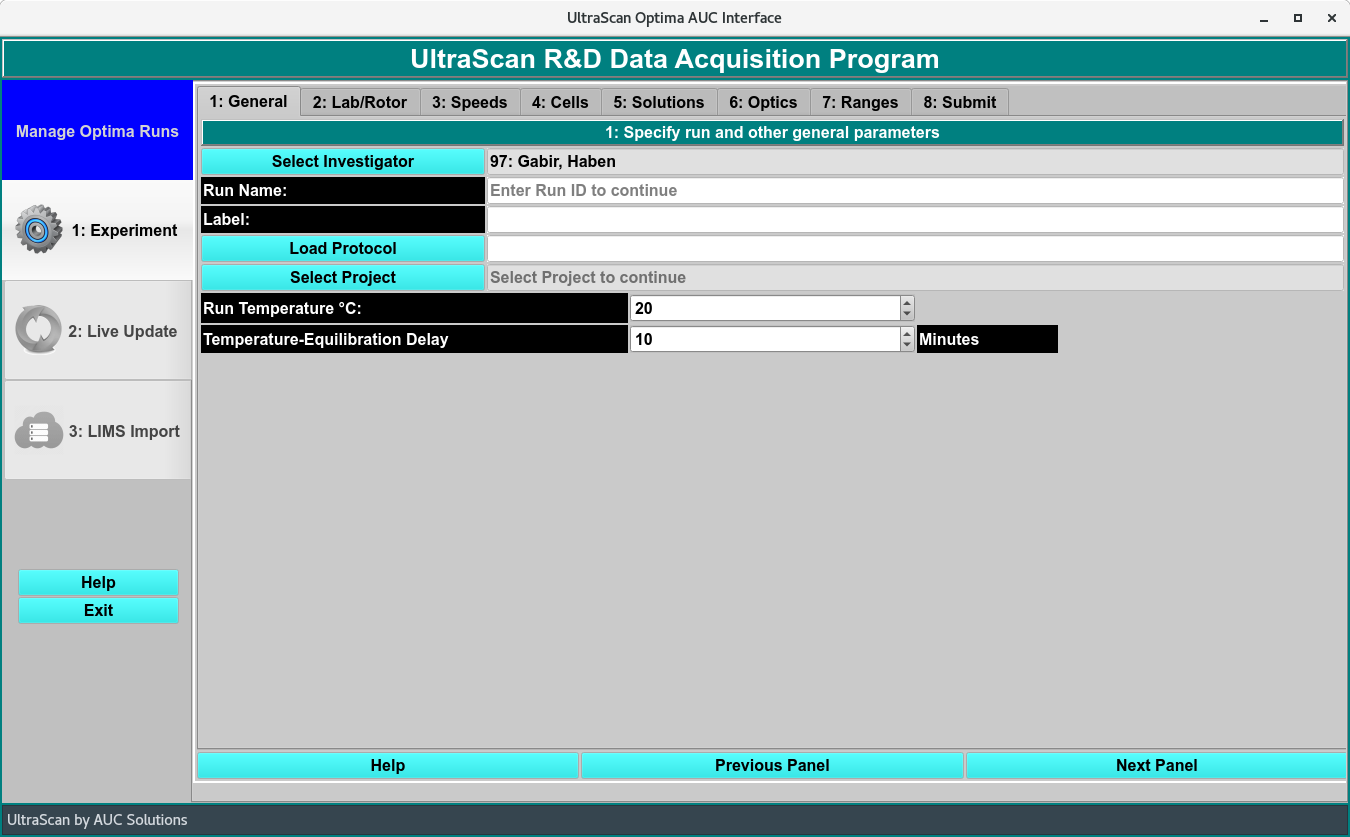Select the Solutions tab
The image size is (1350, 837).
(x=659, y=102)
